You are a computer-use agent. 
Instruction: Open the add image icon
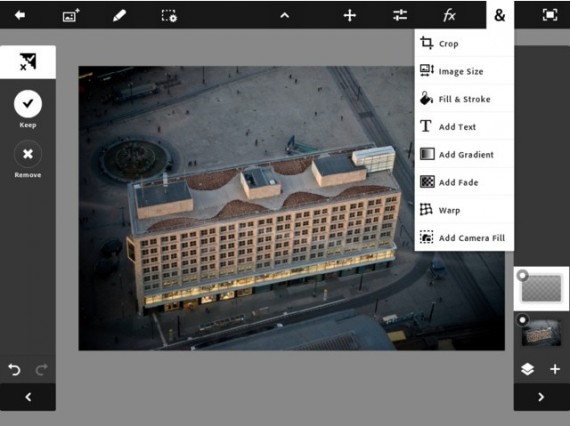(71, 16)
